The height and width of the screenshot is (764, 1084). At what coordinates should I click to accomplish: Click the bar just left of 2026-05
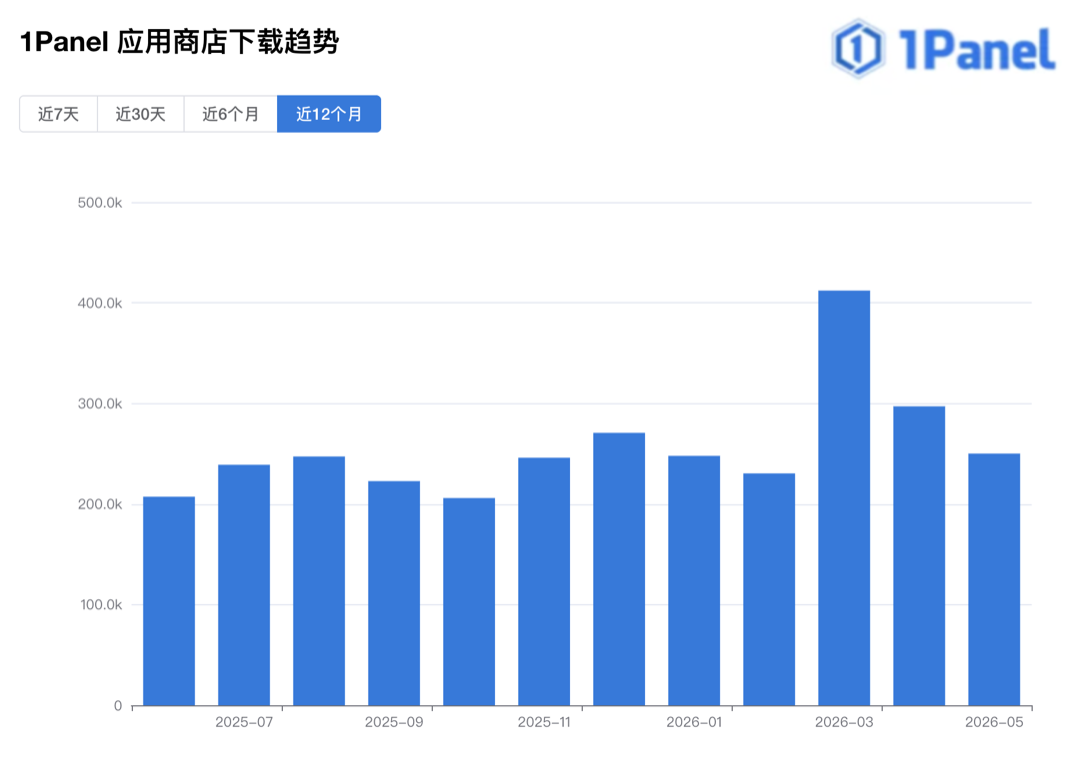pos(919,556)
